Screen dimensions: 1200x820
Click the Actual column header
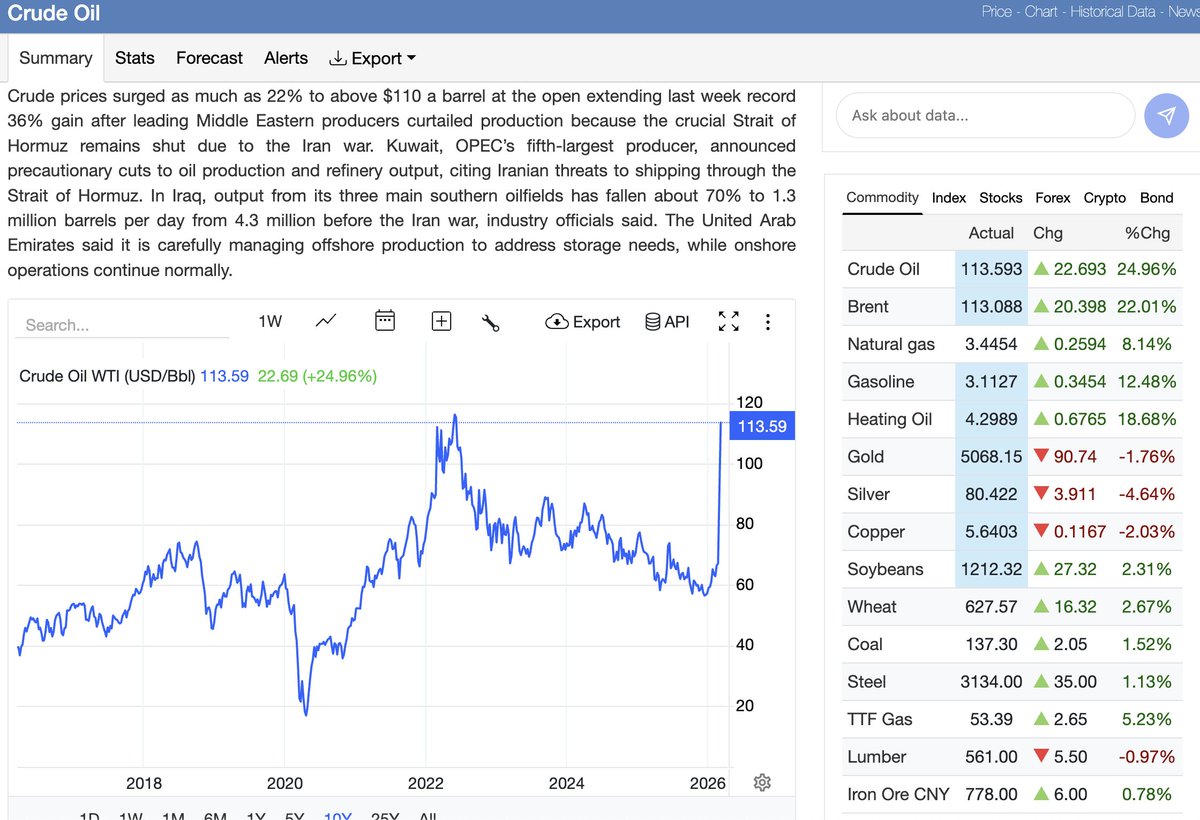pos(991,233)
